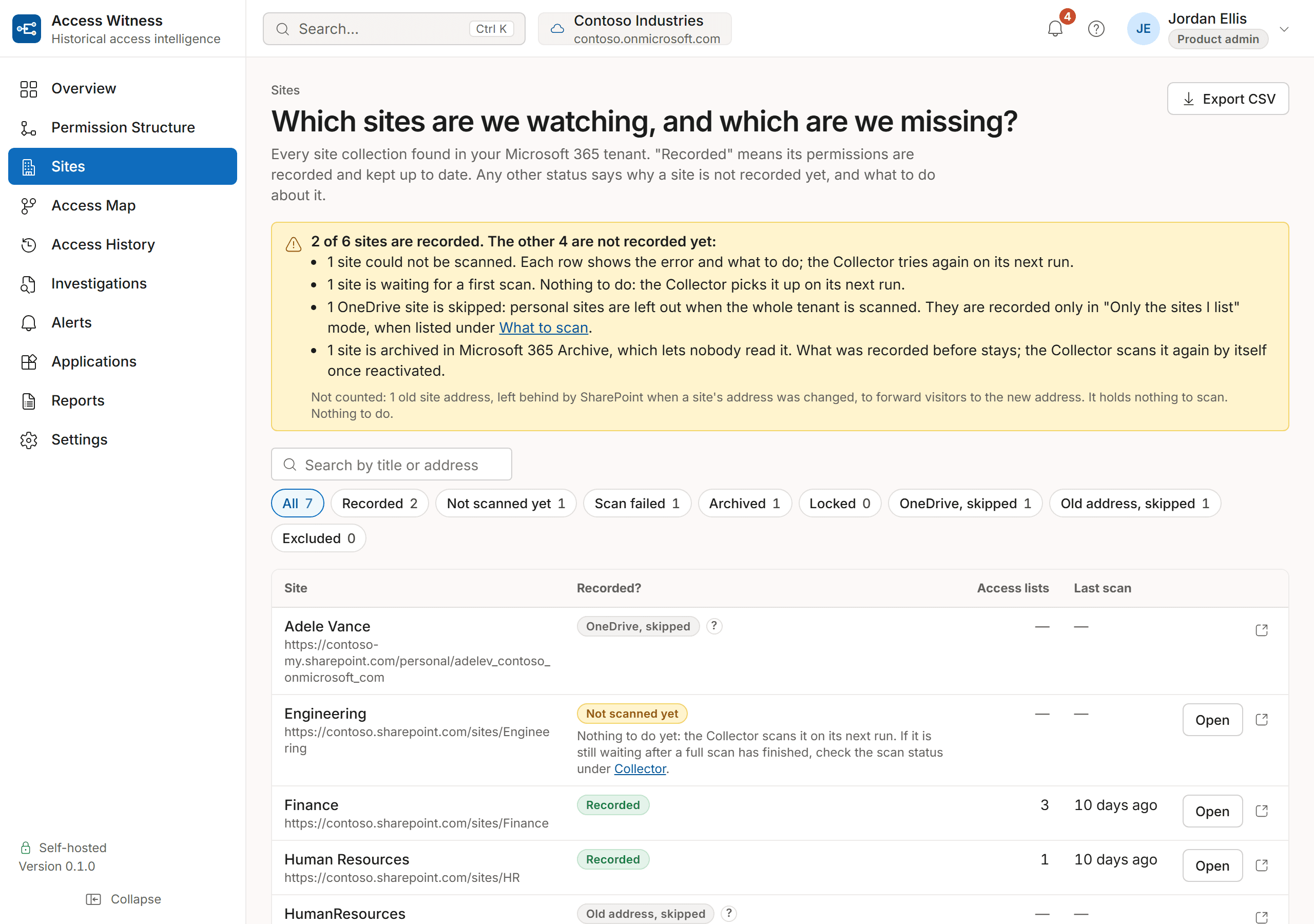The height and width of the screenshot is (924, 1314).
Task: Open Adele Vance site in new window icon
Action: point(1261,630)
